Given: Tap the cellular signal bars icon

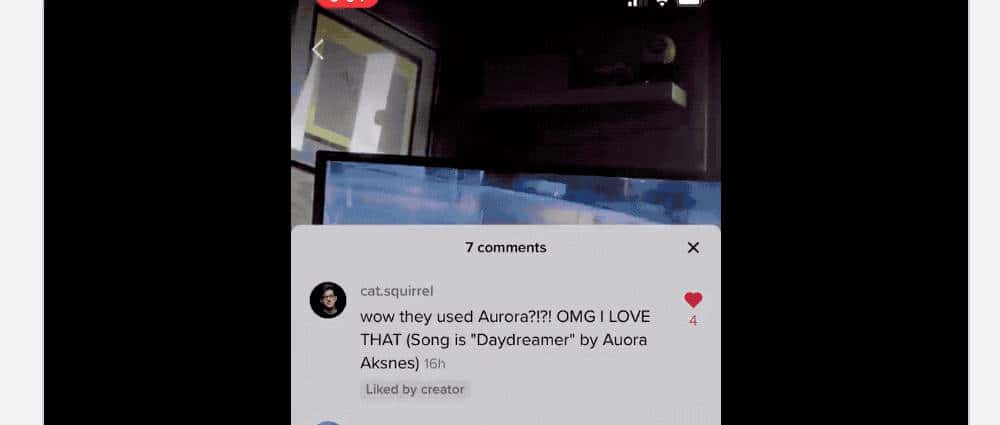Looking at the screenshot, I should [634, 3].
